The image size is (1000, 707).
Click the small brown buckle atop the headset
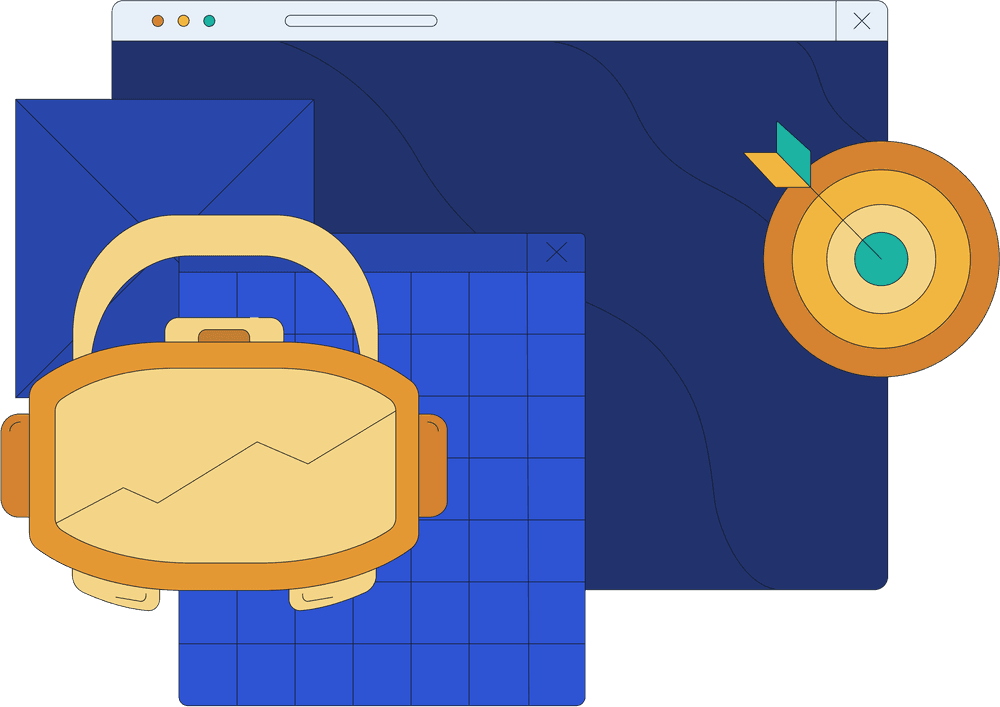coord(224,336)
